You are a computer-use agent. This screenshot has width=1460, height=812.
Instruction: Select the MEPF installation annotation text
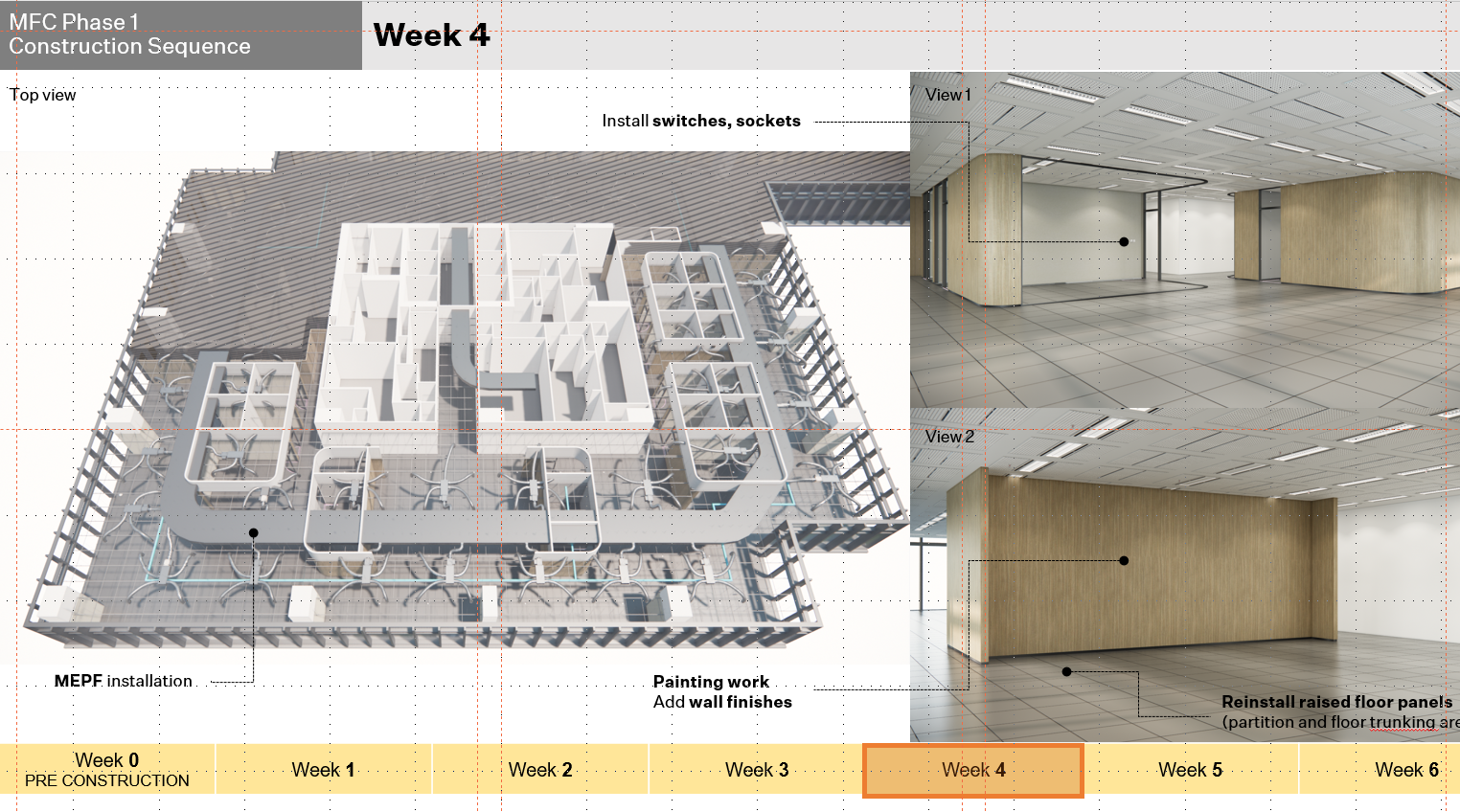124,681
